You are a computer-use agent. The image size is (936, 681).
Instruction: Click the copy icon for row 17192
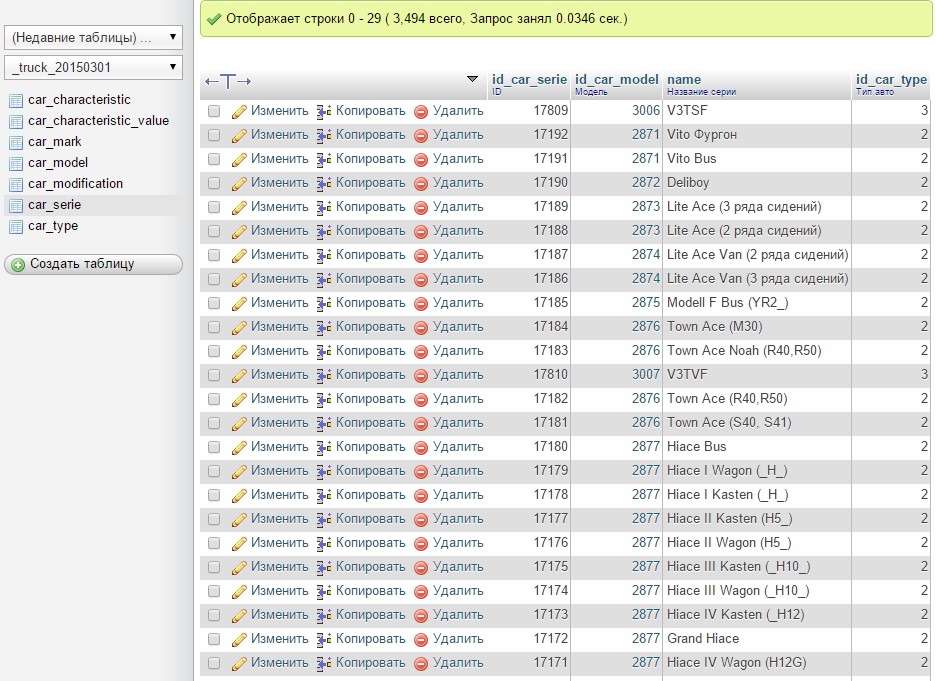324,135
